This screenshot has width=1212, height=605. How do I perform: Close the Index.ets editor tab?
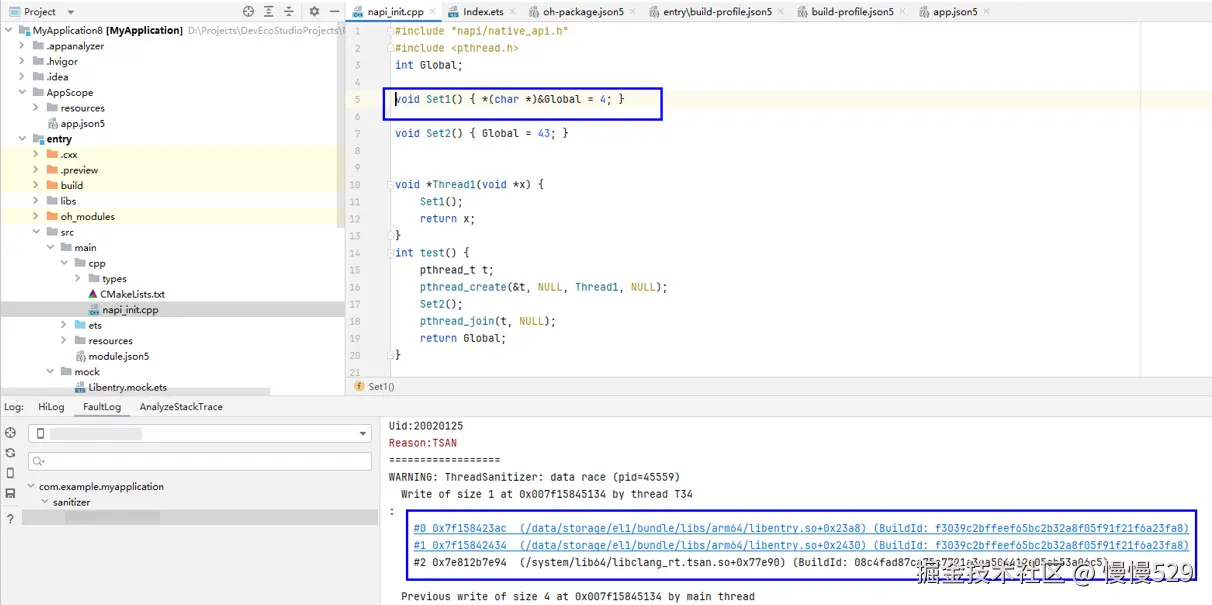(x=513, y=12)
